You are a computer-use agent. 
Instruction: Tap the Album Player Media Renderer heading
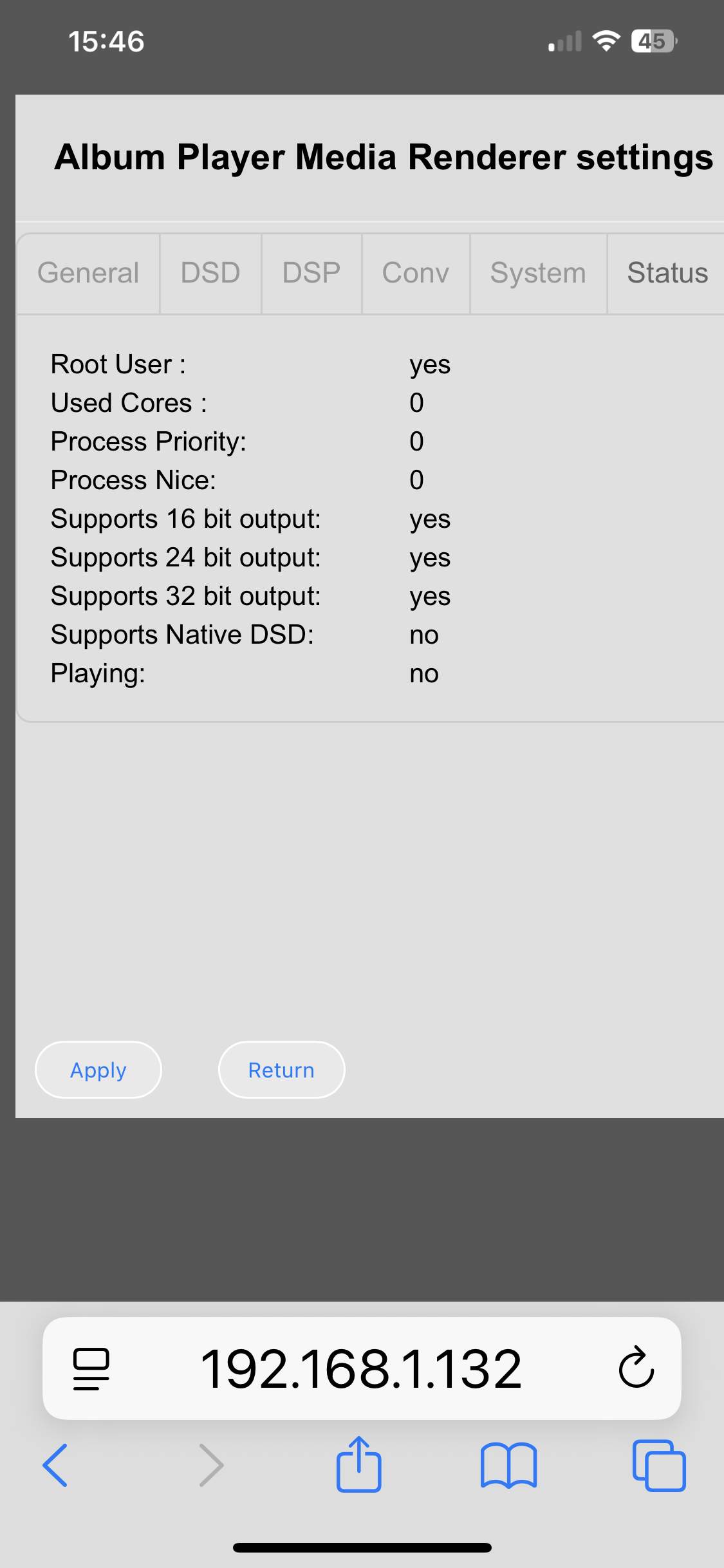tap(384, 157)
